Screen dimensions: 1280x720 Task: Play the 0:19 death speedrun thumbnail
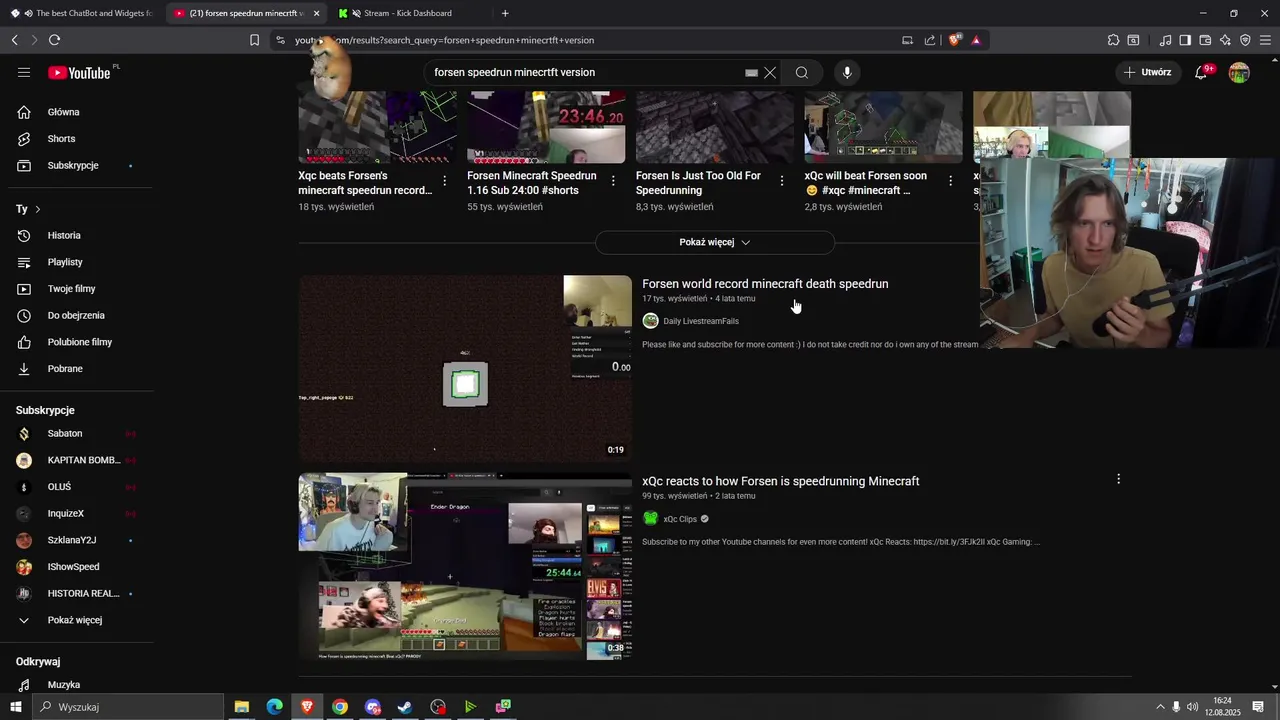point(465,368)
